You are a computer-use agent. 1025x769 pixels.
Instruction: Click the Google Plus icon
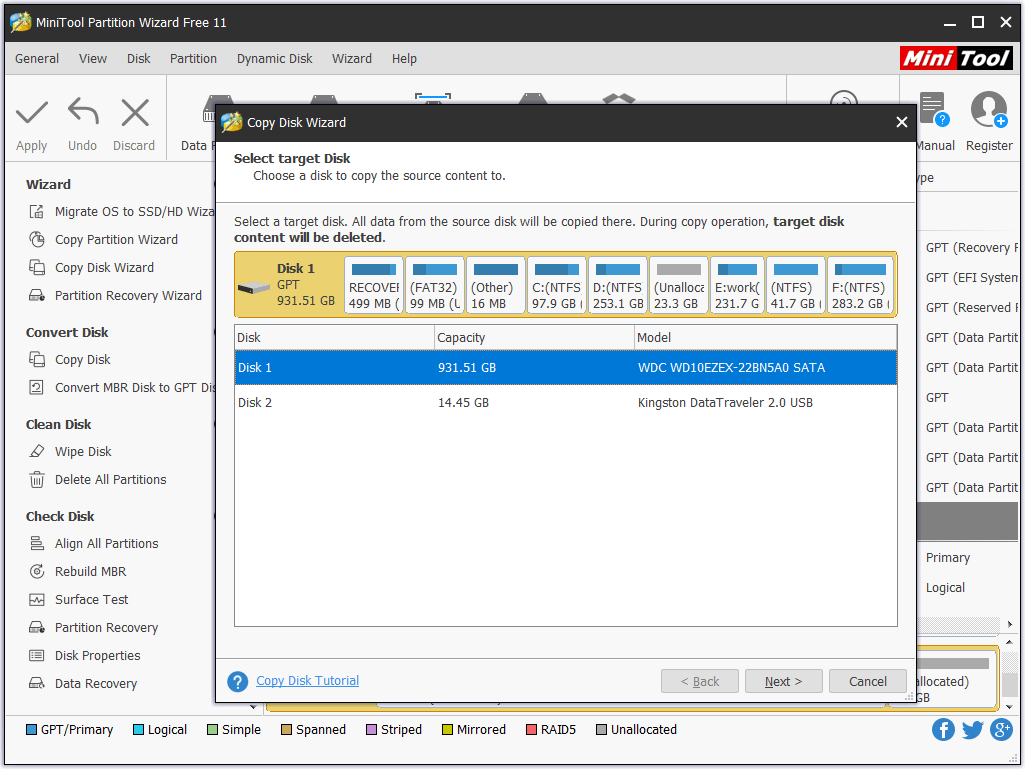pos(1001,730)
